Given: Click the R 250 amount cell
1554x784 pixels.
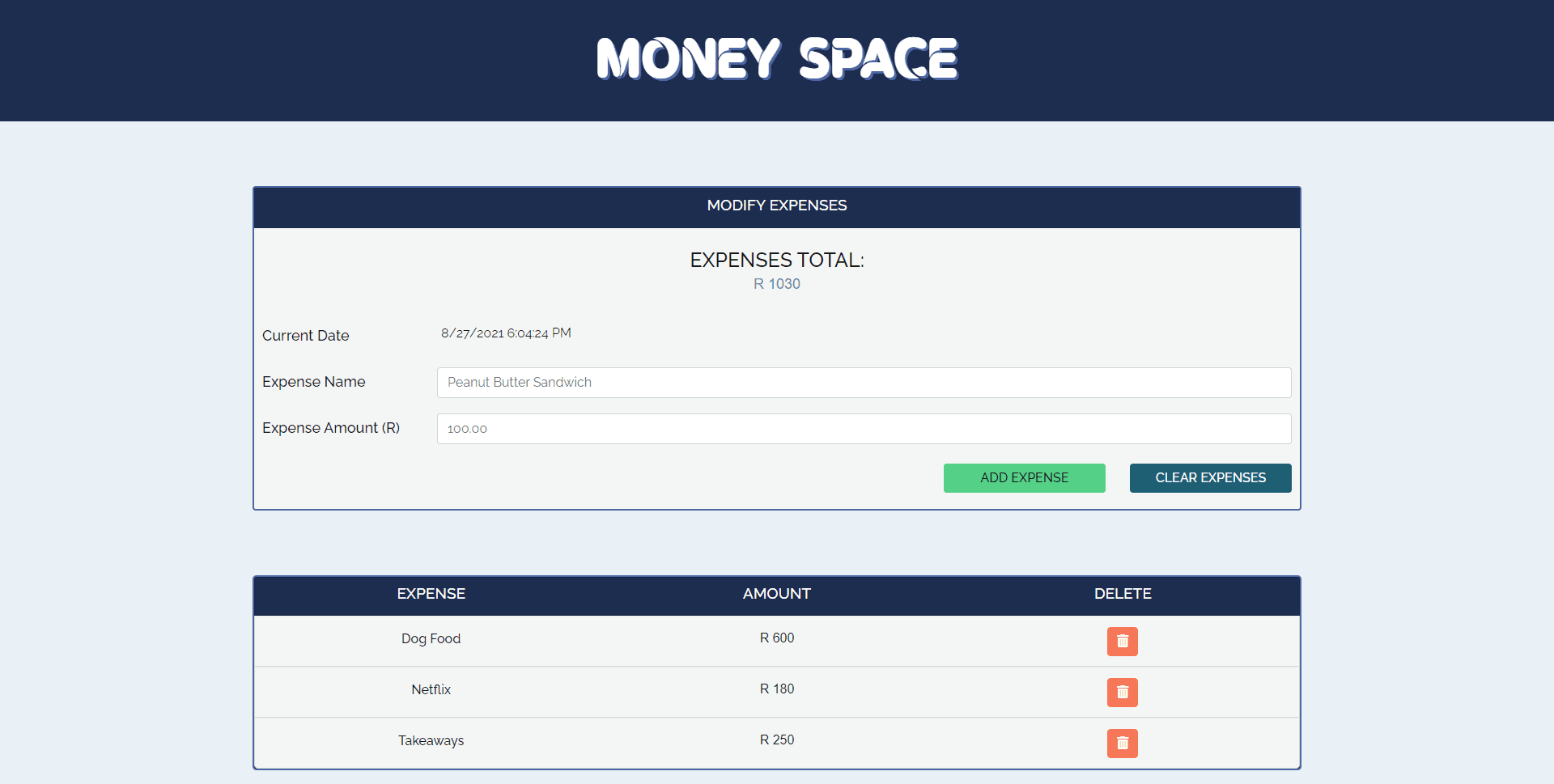Looking at the screenshot, I should (777, 740).
